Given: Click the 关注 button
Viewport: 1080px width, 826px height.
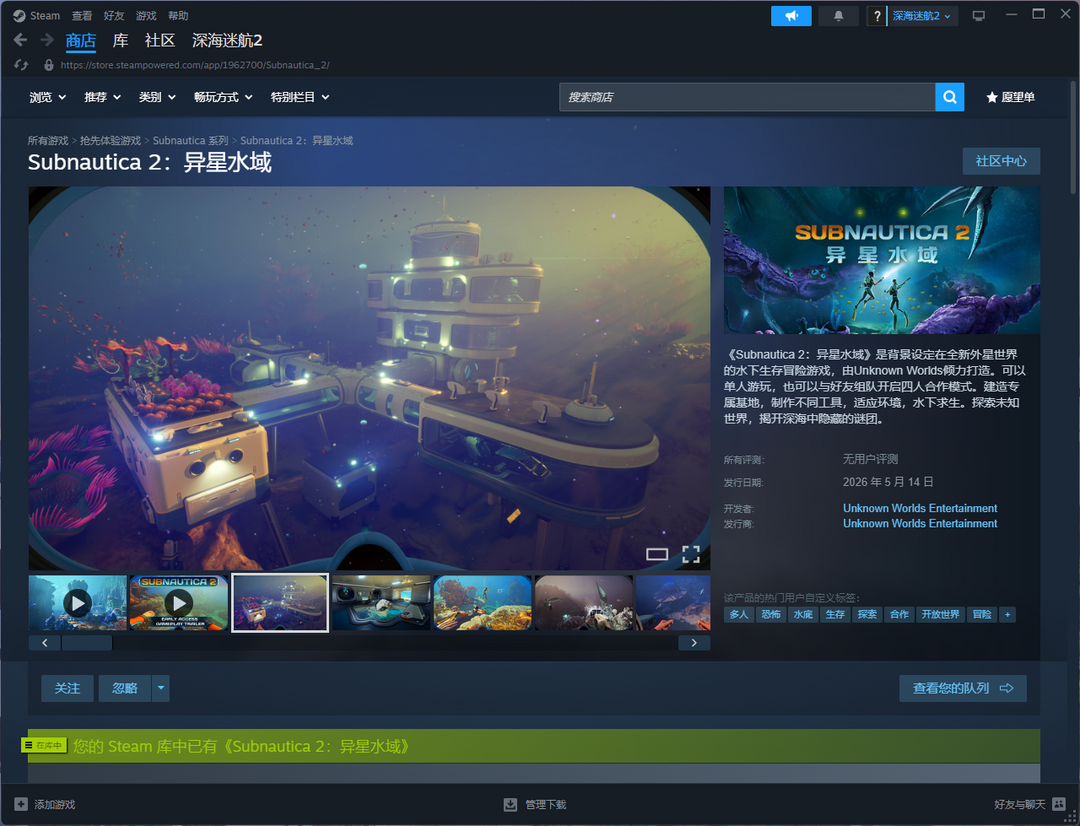Looking at the screenshot, I should click(x=68, y=688).
